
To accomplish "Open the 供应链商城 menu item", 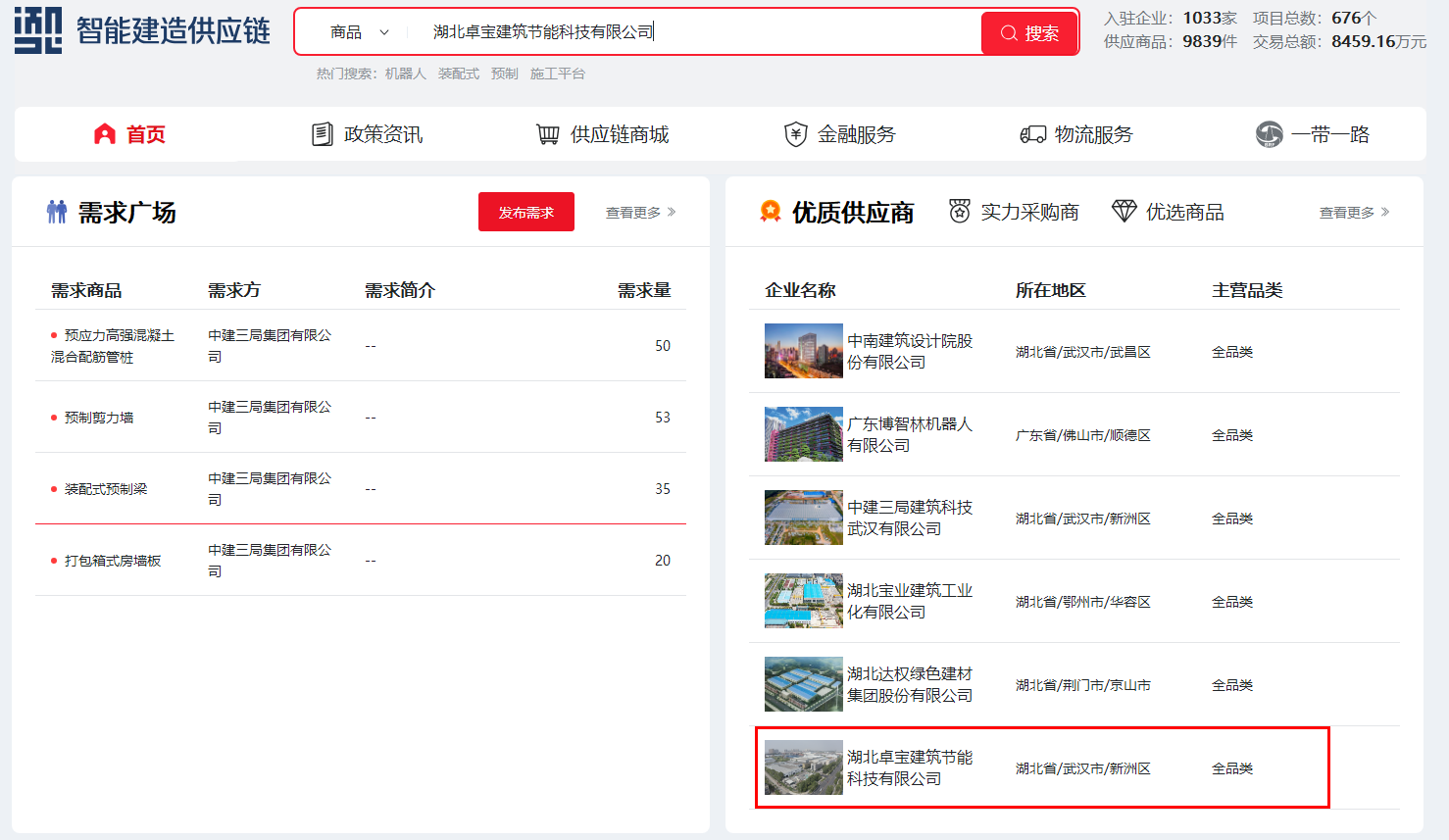I will (x=603, y=134).
